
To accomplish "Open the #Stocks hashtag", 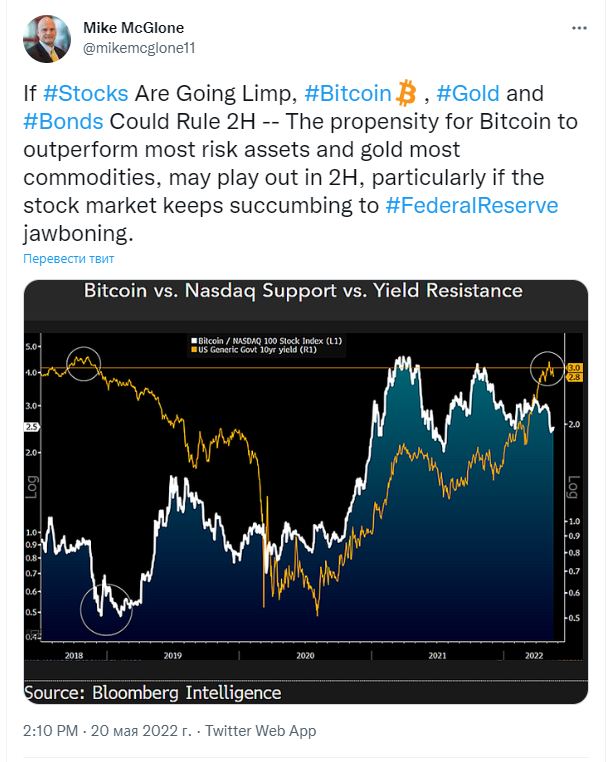I will (x=86, y=93).
